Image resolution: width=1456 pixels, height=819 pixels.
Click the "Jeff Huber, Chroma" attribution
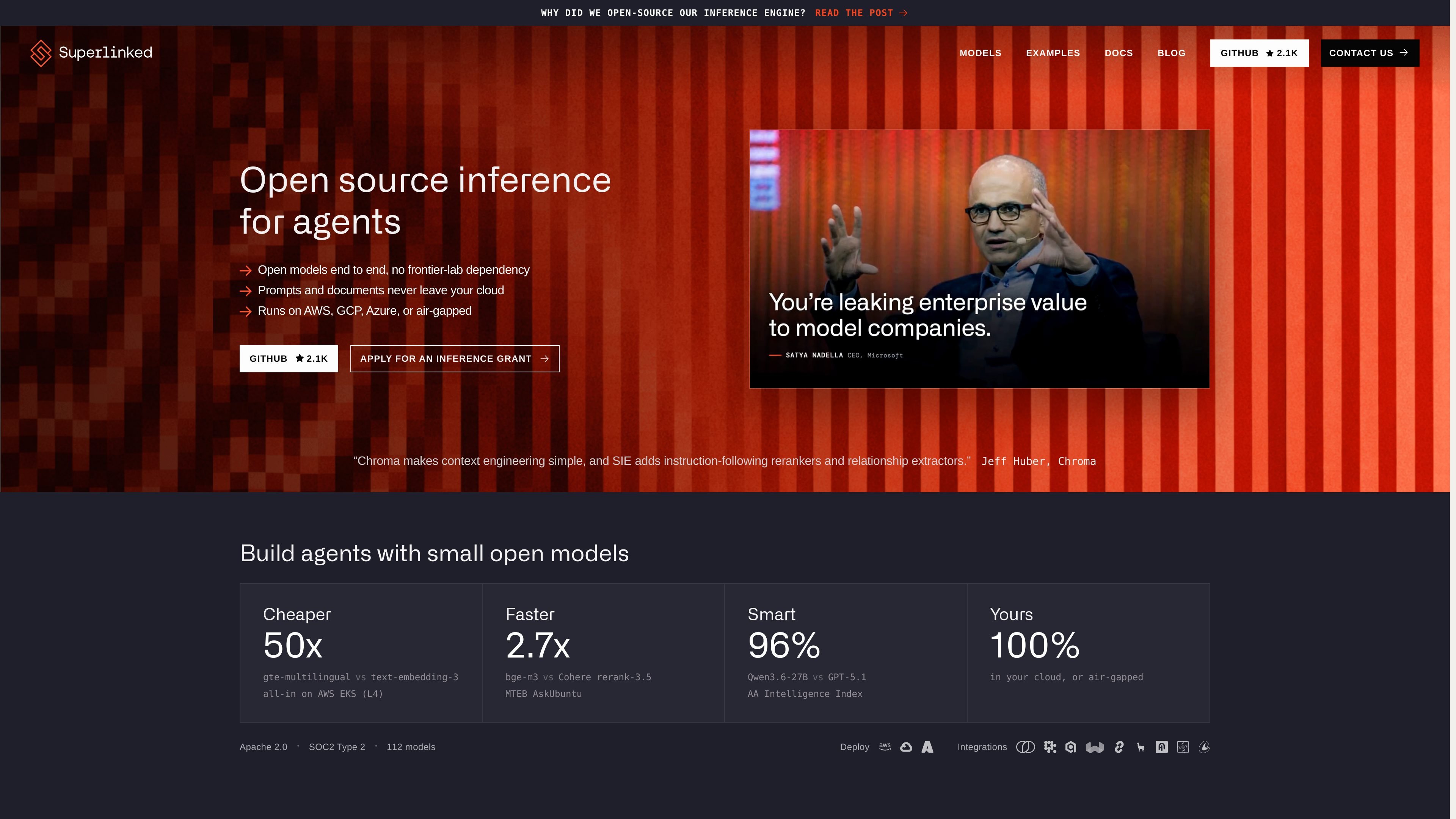(1038, 461)
